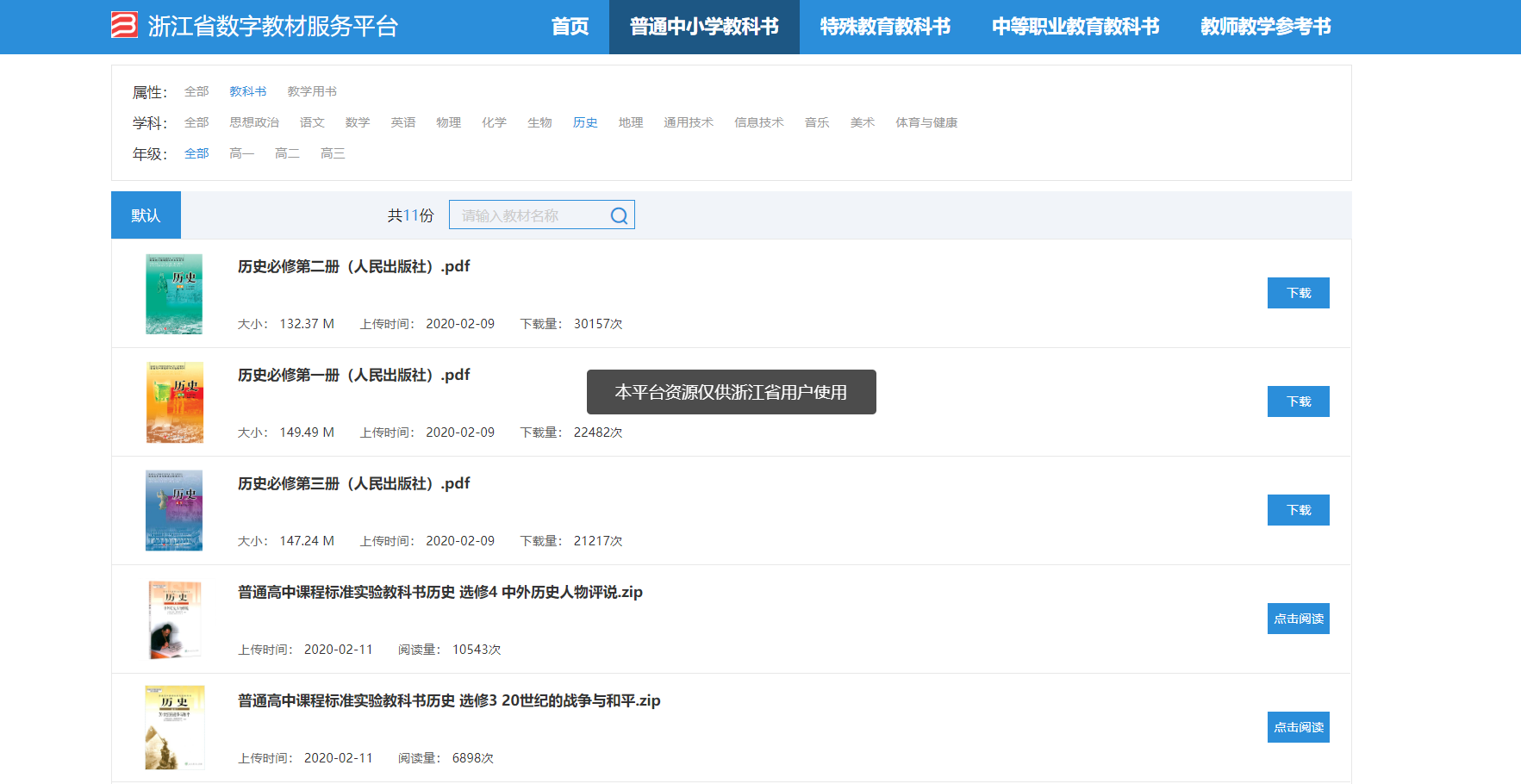The height and width of the screenshot is (784, 1521).
Task: Switch to 特殊教育教科书 tab
Action: 885,27
